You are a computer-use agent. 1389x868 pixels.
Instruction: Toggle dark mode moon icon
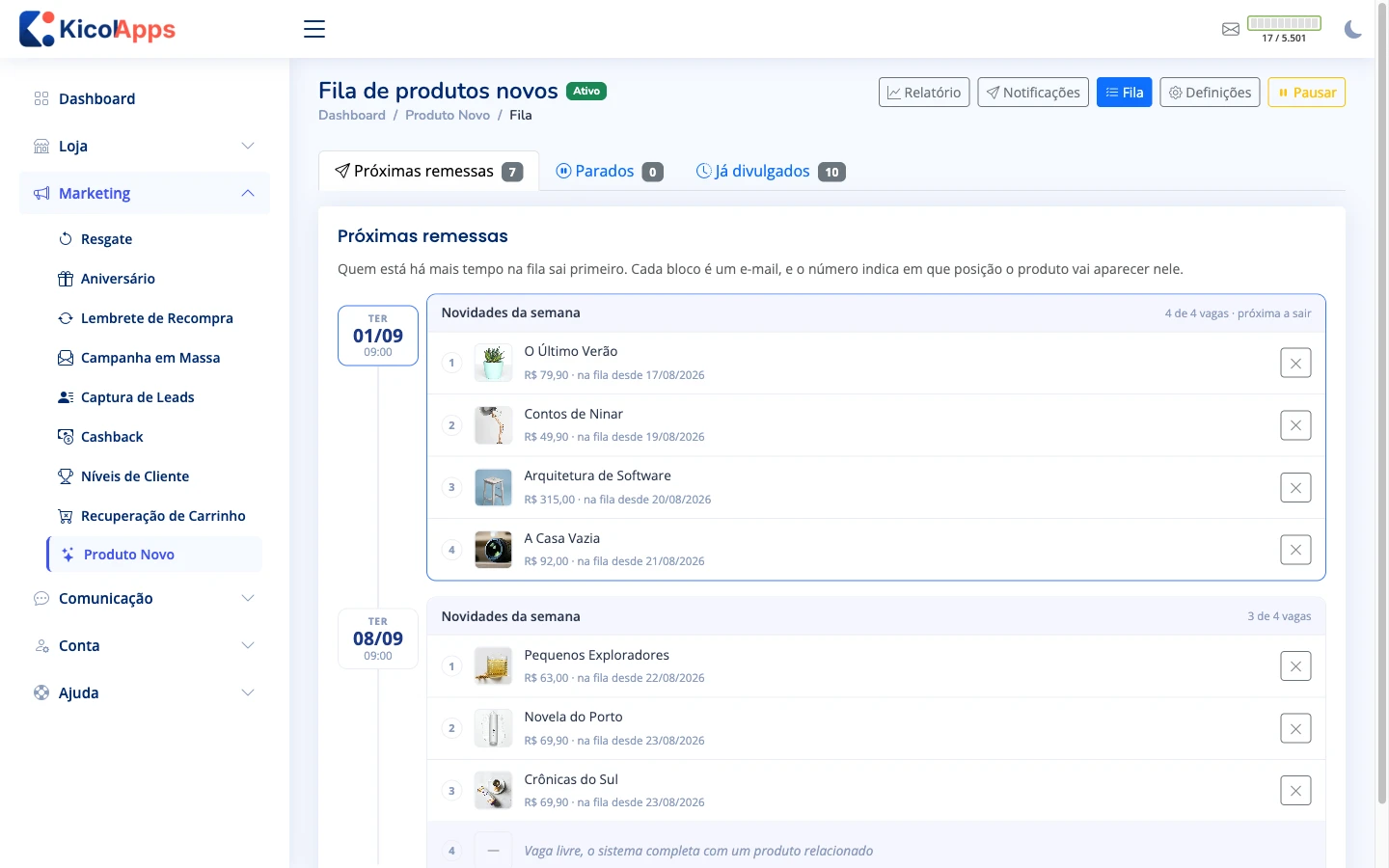click(x=1353, y=29)
